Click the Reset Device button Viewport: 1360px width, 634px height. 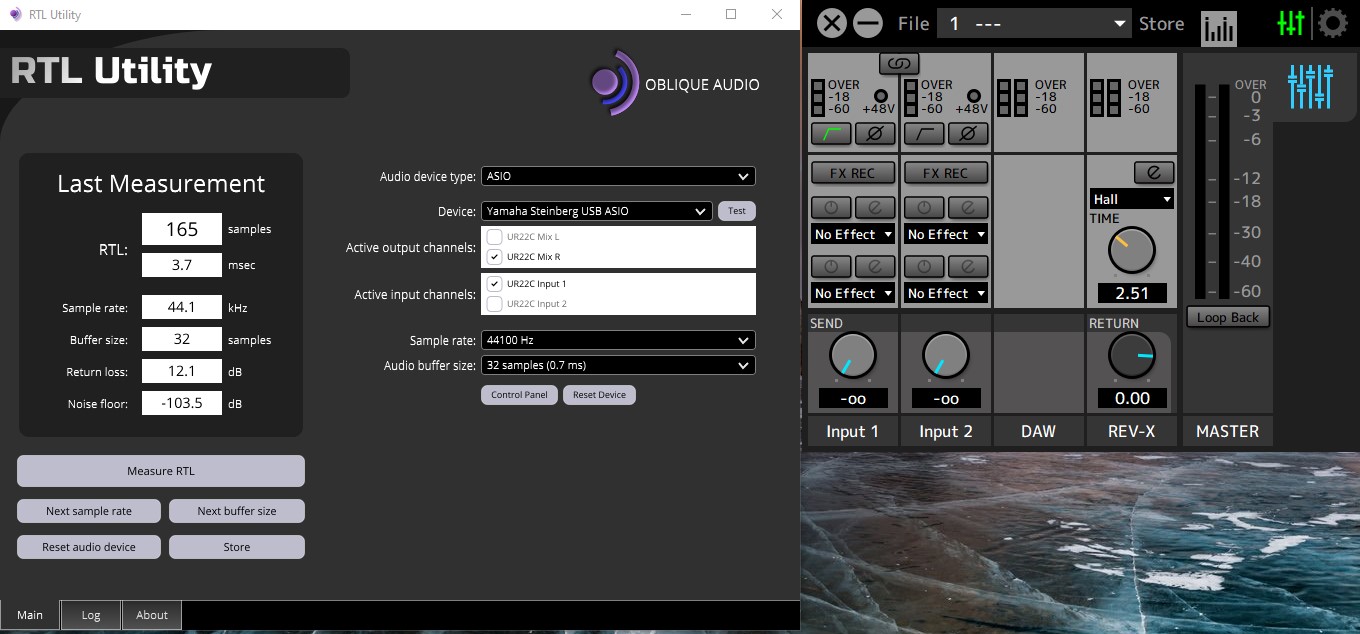pyautogui.click(x=599, y=394)
